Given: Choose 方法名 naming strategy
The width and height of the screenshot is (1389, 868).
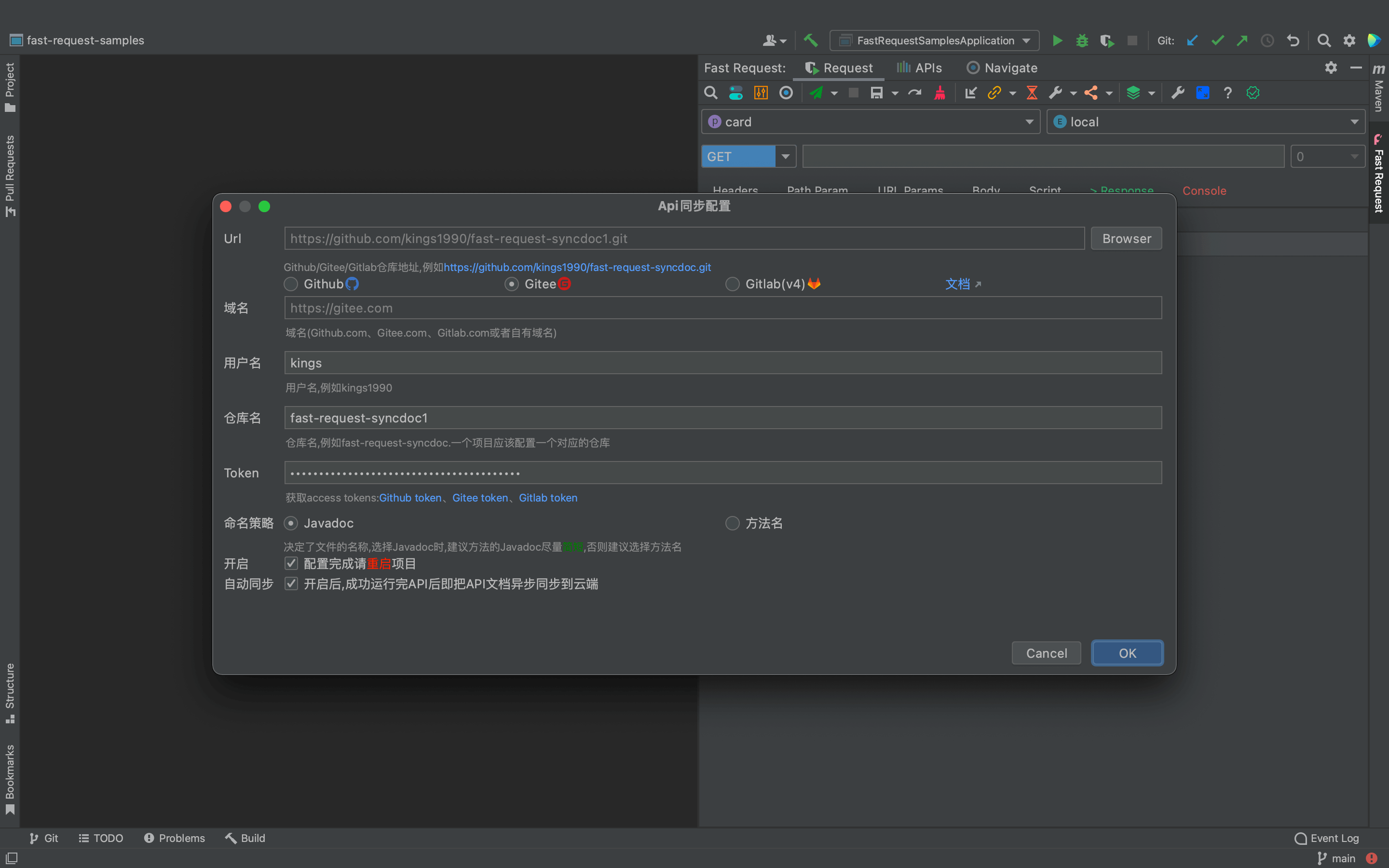Looking at the screenshot, I should pyautogui.click(x=733, y=523).
